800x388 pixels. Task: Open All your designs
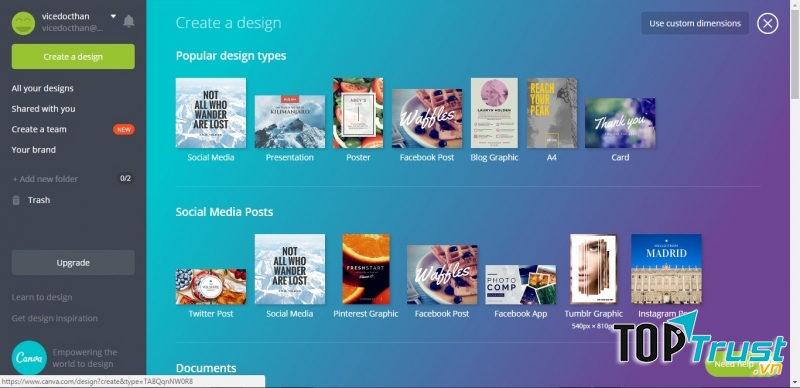[42, 88]
